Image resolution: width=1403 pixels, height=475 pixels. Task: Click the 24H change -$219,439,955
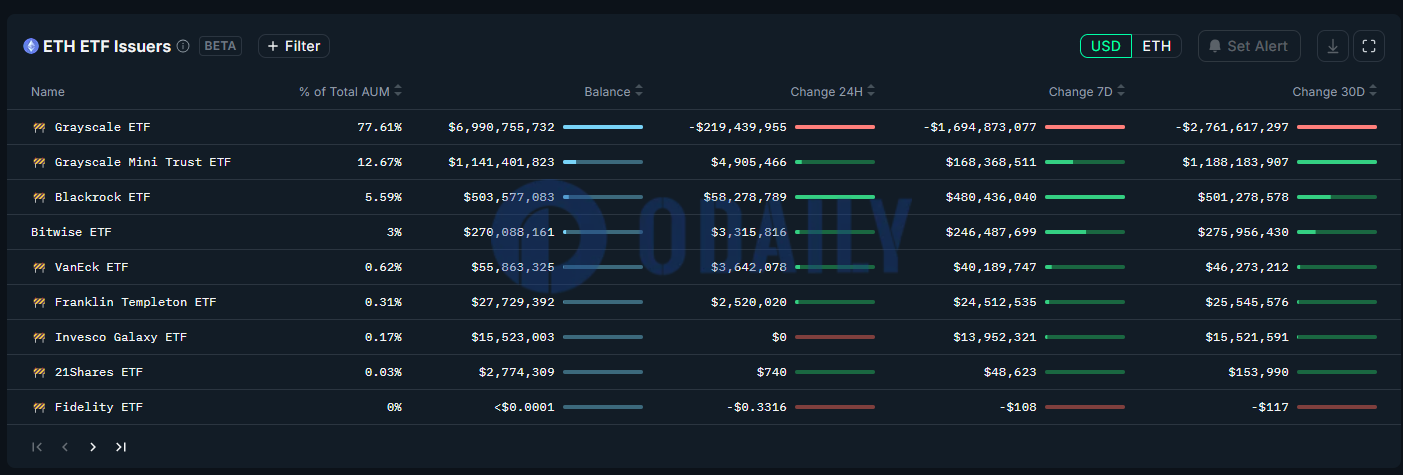(x=738, y=127)
